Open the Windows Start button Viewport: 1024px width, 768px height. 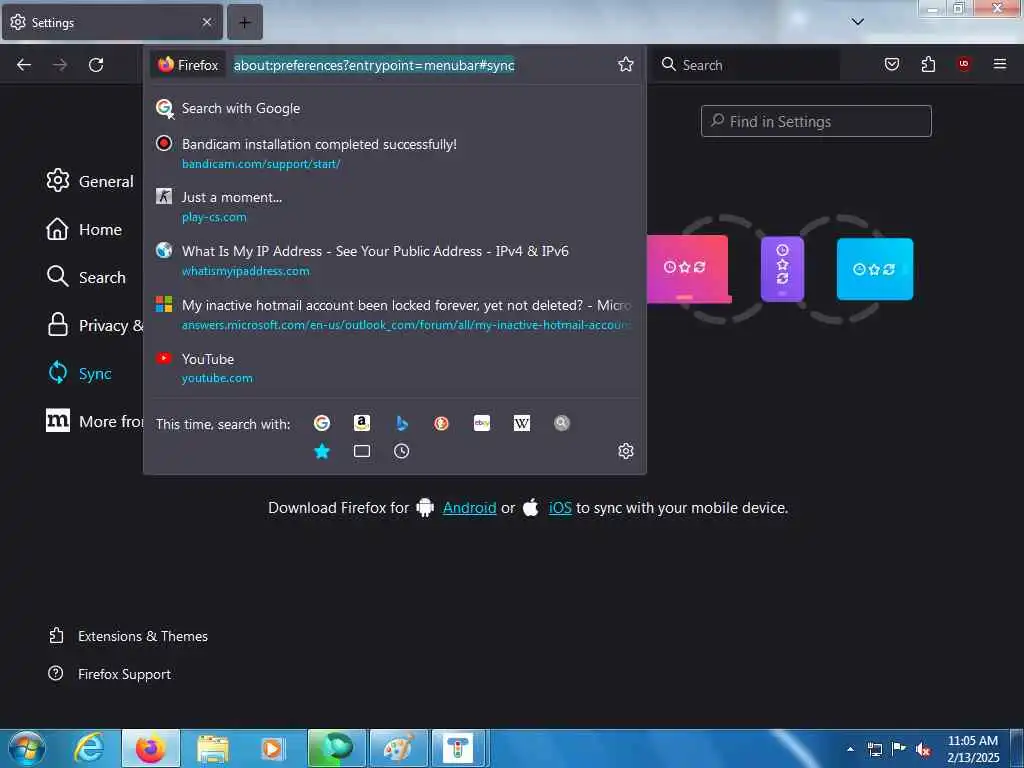coord(27,748)
